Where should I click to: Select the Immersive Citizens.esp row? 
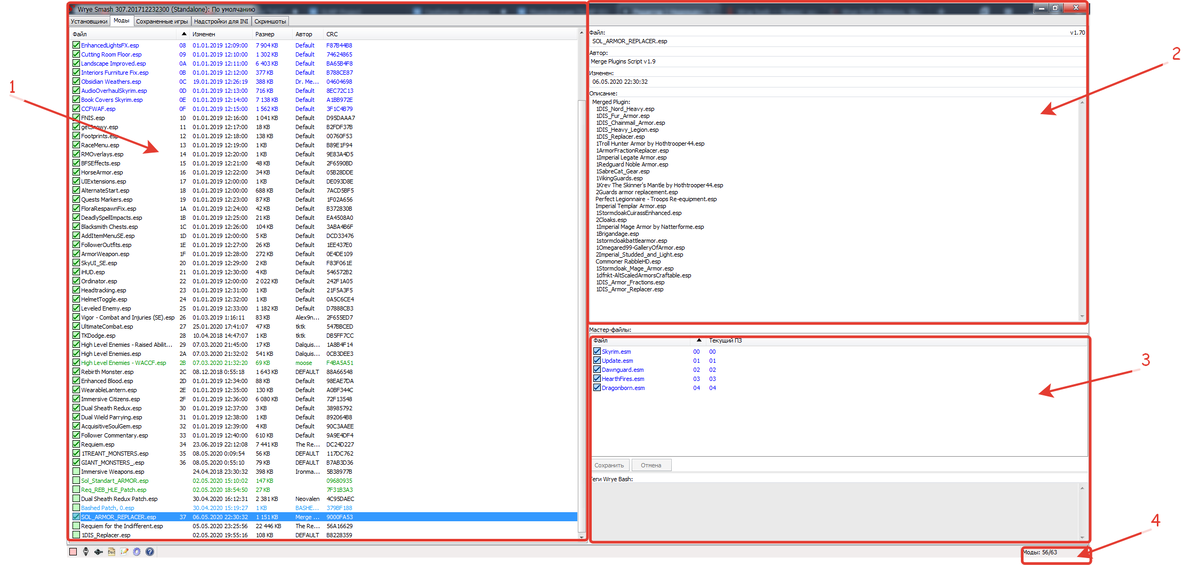[x=324, y=399]
